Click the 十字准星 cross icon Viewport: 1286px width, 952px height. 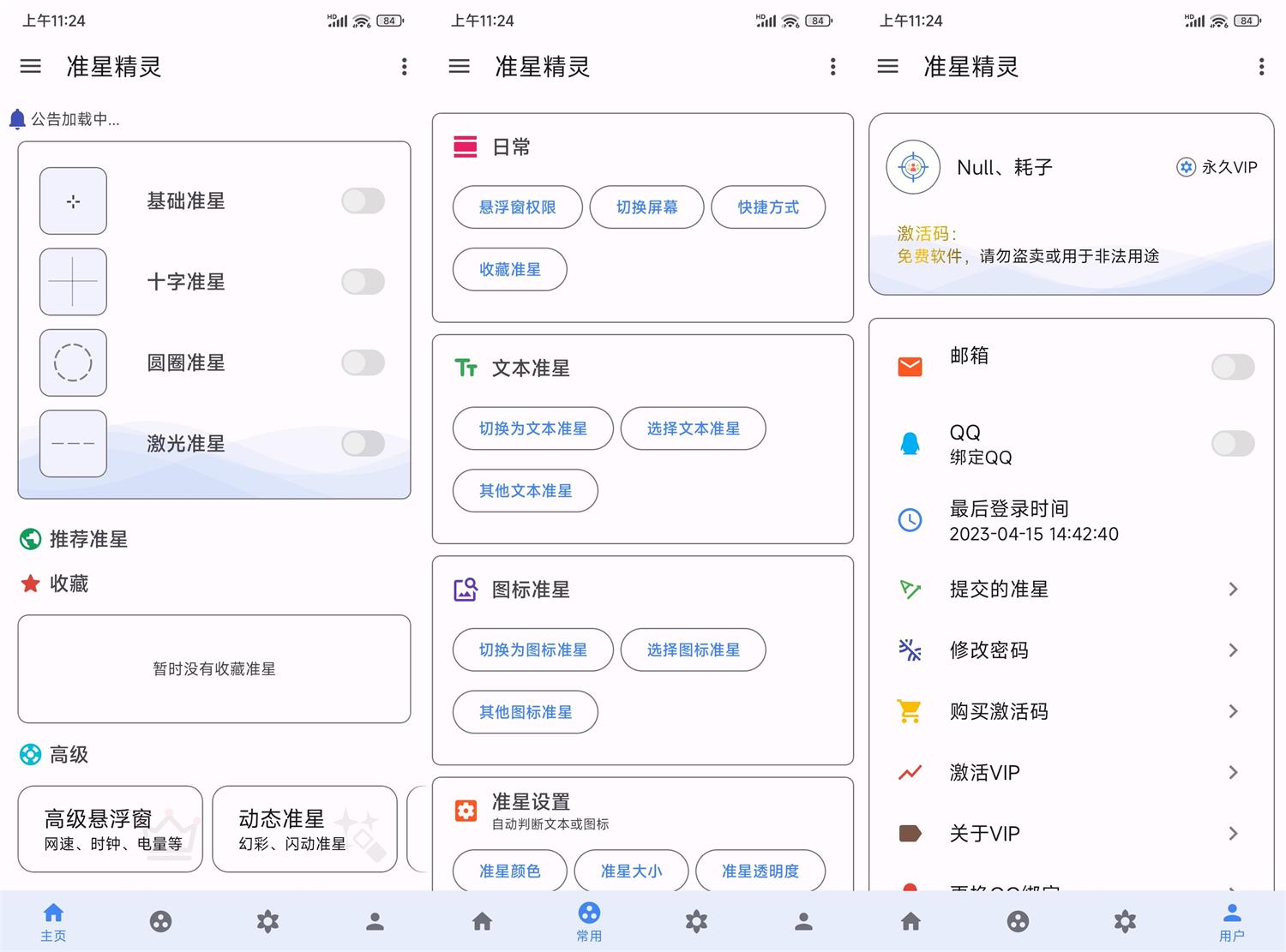[x=73, y=281]
